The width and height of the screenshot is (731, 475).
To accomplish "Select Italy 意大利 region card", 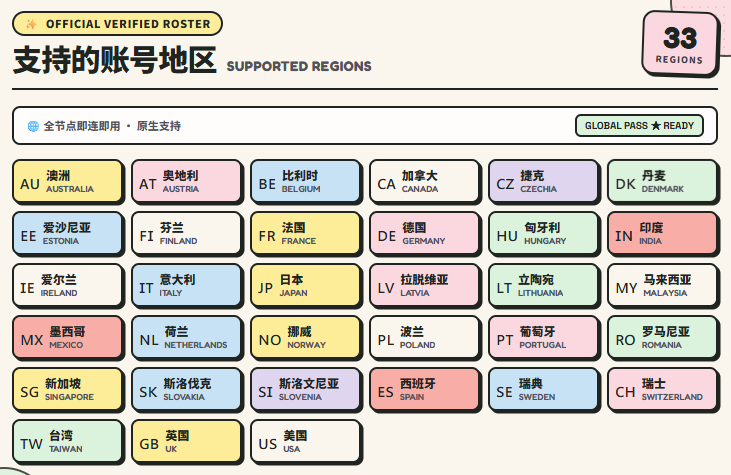I will (186, 285).
